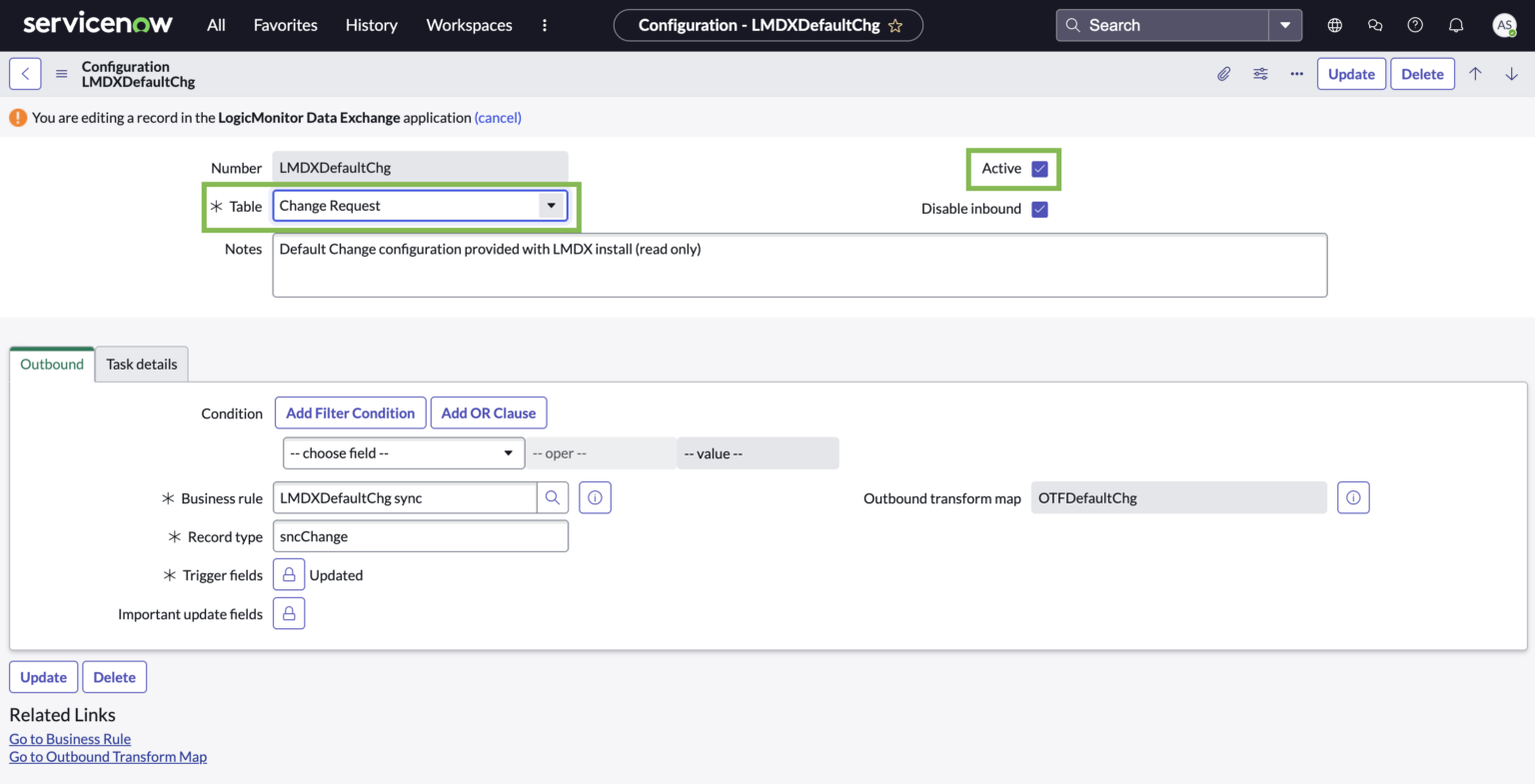The width and height of the screenshot is (1535, 784).
Task: Click Add OR Clause button
Action: (489, 413)
